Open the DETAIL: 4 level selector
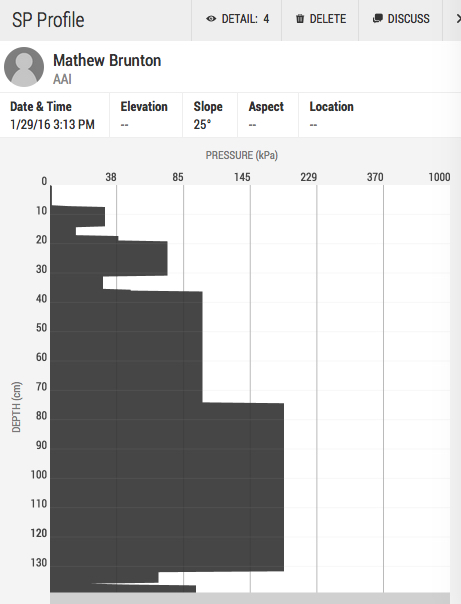 pos(236,18)
